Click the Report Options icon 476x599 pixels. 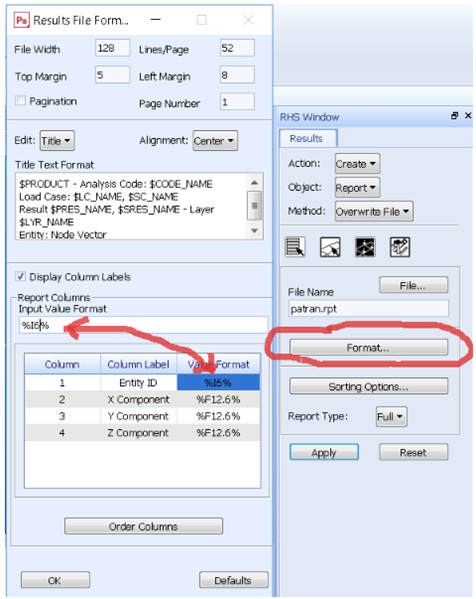(x=400, y=247)
